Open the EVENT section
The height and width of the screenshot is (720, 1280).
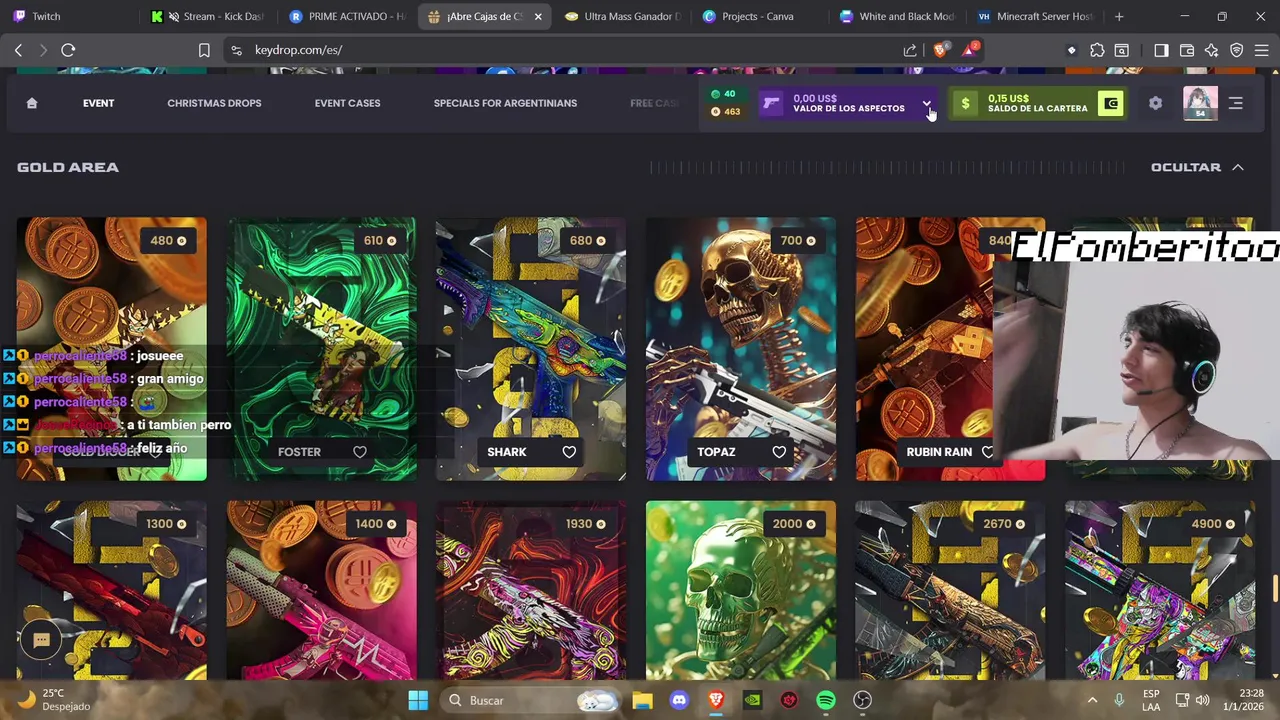(98, 103)
